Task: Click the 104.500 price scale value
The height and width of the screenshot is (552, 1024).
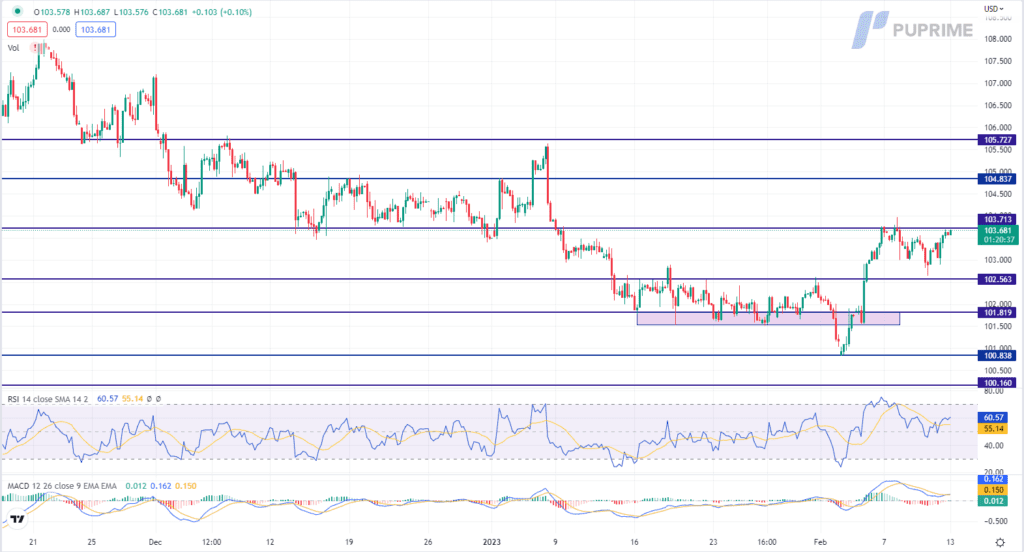Action: 997,194
